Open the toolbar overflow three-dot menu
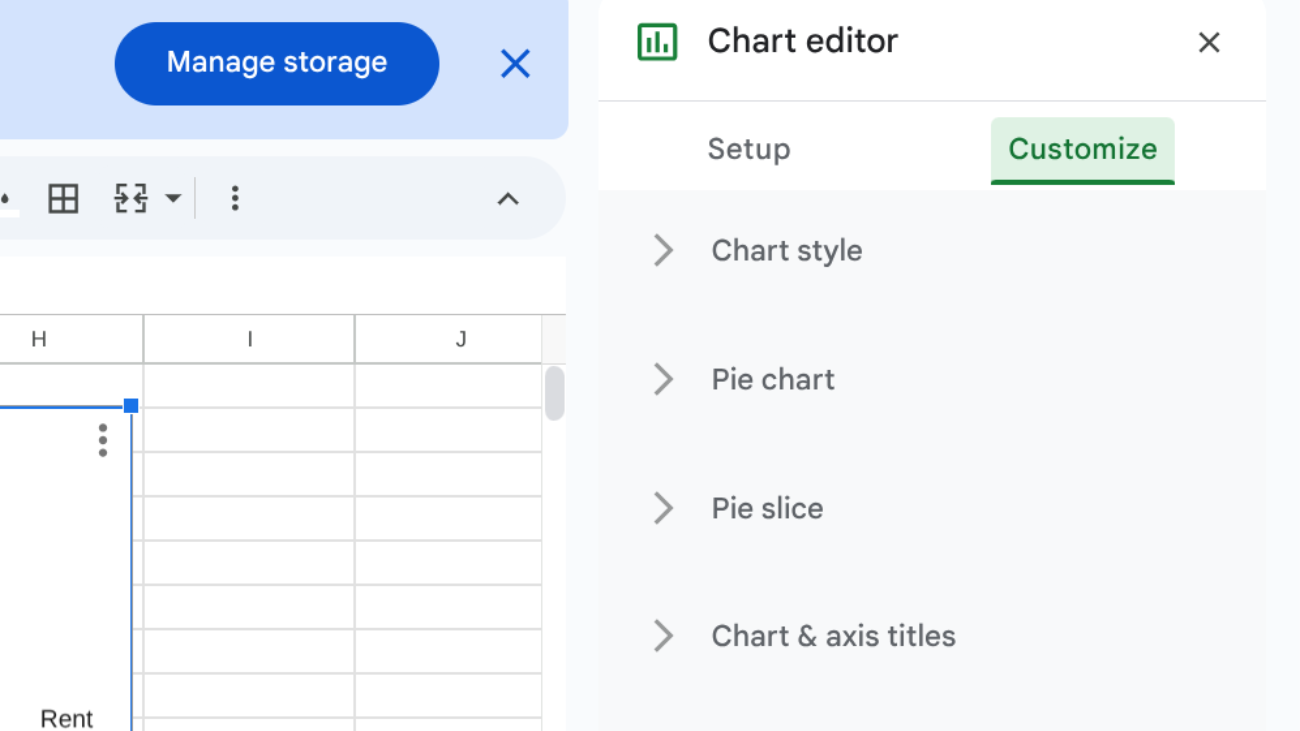The height and width of the screenshot is (731, 1300). coord(234,198)
